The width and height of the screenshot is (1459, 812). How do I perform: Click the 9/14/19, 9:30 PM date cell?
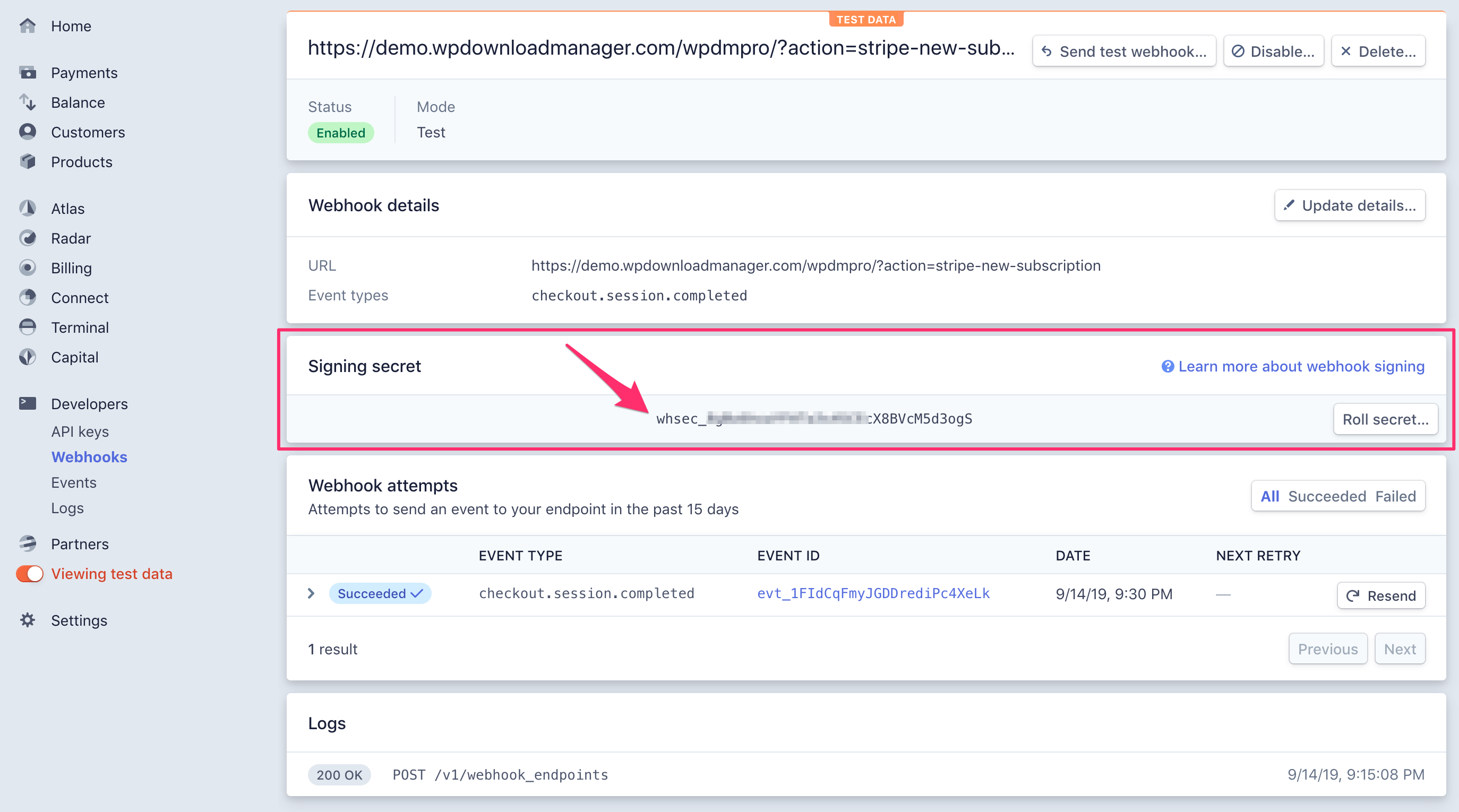[1113, 594]
